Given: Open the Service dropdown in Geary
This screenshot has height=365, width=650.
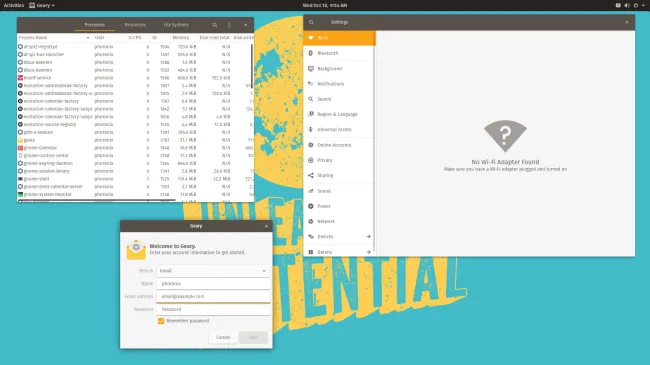Looking at the screenshot, I should [x=213, y=271].
